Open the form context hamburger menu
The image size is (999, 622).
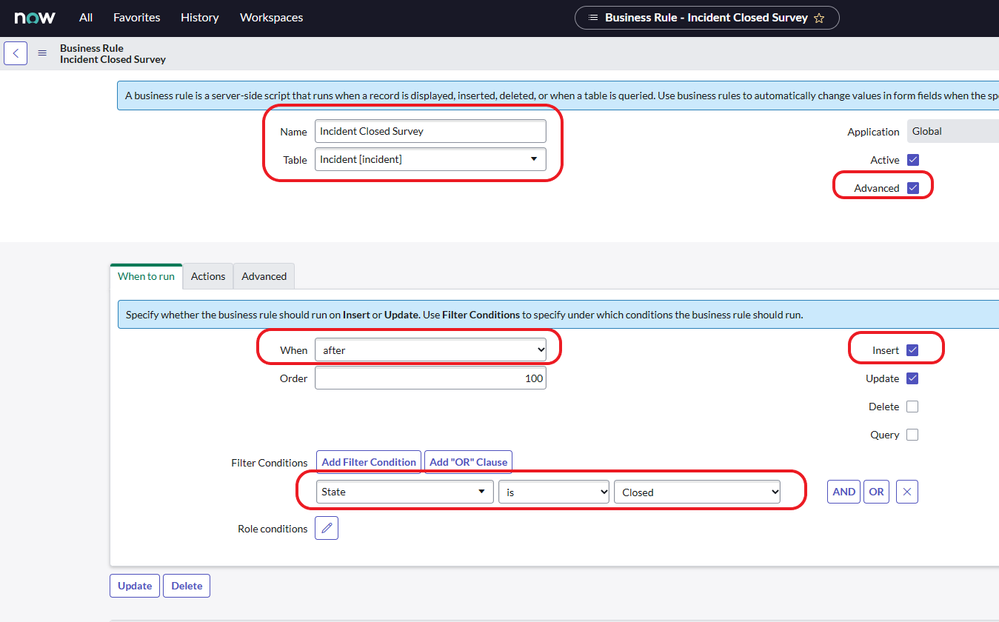[x=42, y=53]
